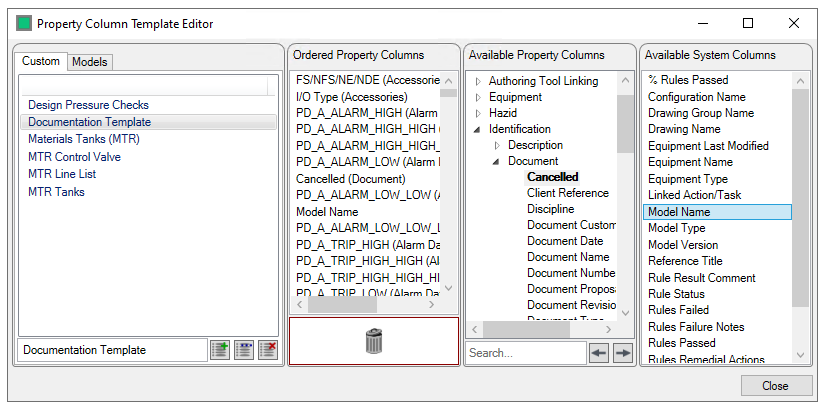This screenshot has height=407, width=824.
Task: Click the Documentation Template name text field
Action: (x=112, y=350)
